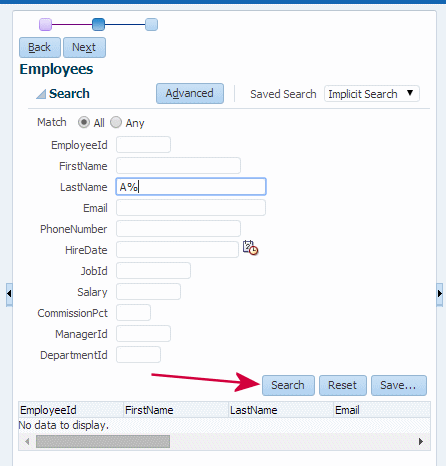Click the table scrollbar right arrow
446x466 pixels.
pyautogui.click(x=421, y=442)
